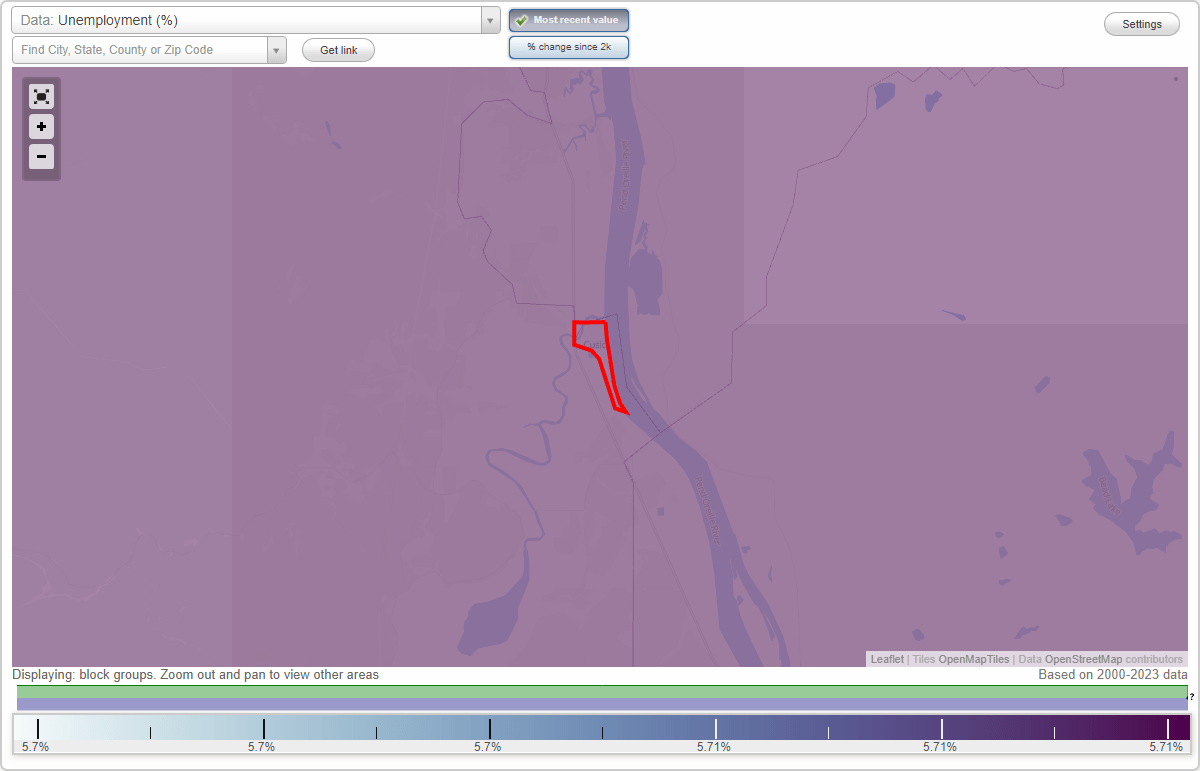1200x771 pixels.
Task: Click the color legend gradient scale
Action: (x=602, y=728)
